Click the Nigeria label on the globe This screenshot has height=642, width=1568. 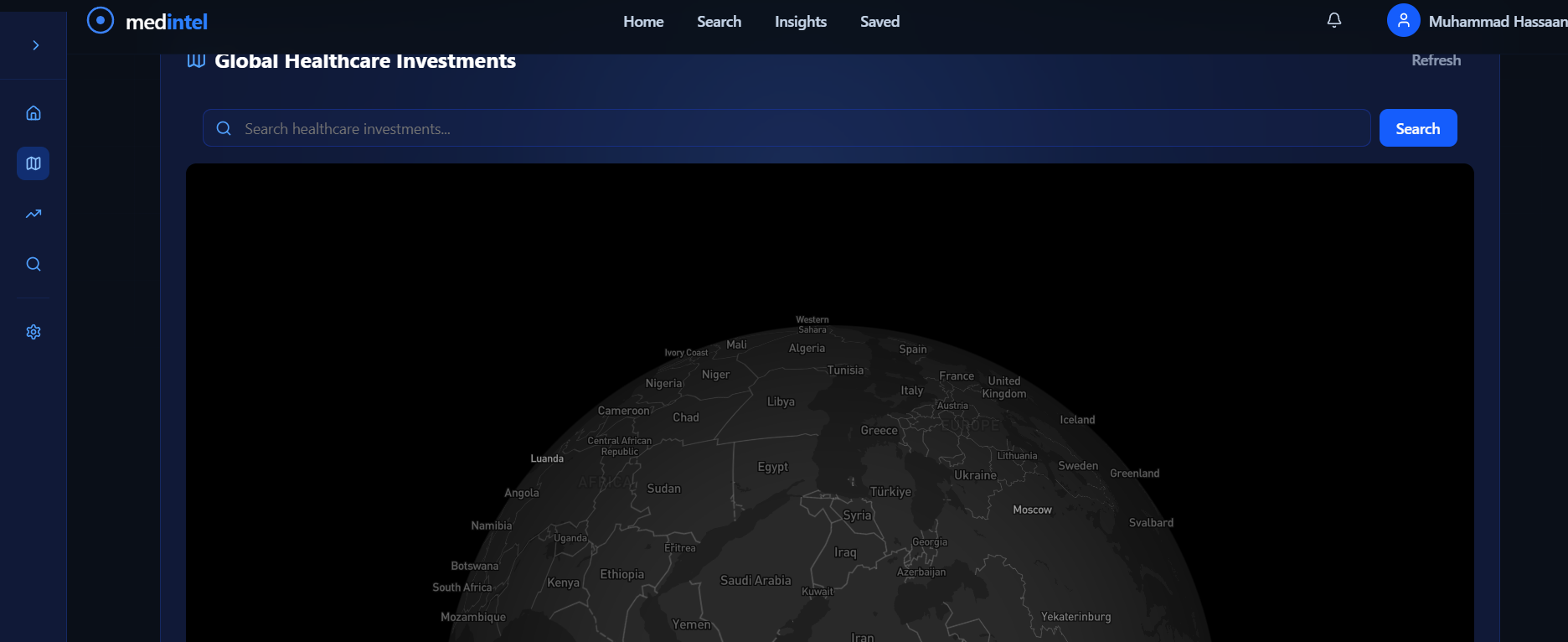663,383
